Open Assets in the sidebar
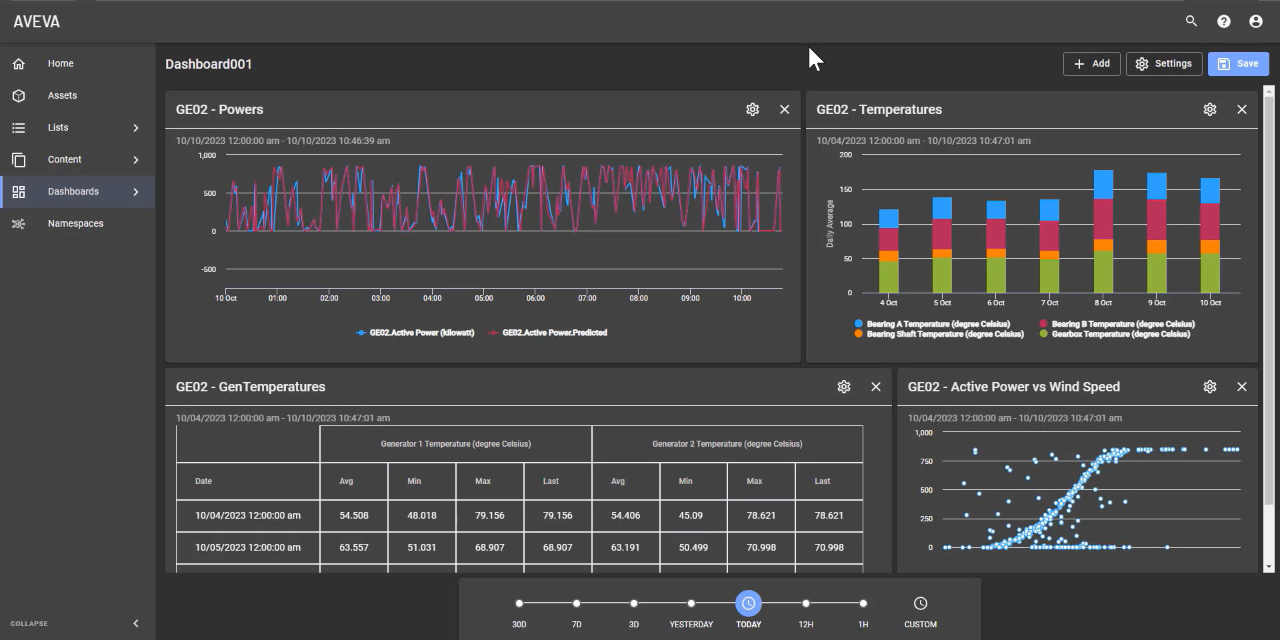Viewport: 1280px width, 640px height. (x=62, y=96)
